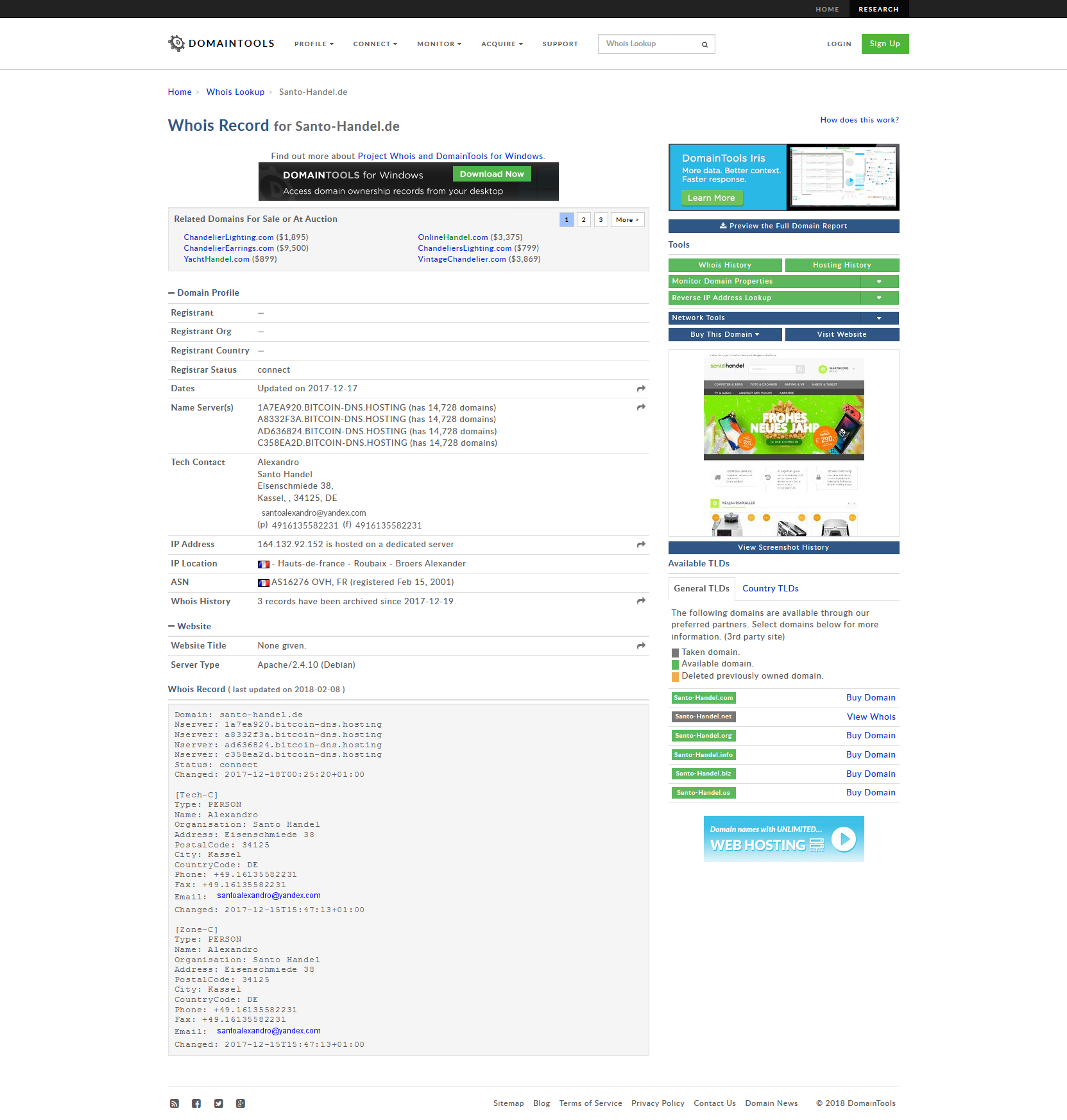The width and height of the screenshot is (1067, 1120).
Task: Click the search magnifier icon
Action: pyautogui.click(x=704, y=44)
